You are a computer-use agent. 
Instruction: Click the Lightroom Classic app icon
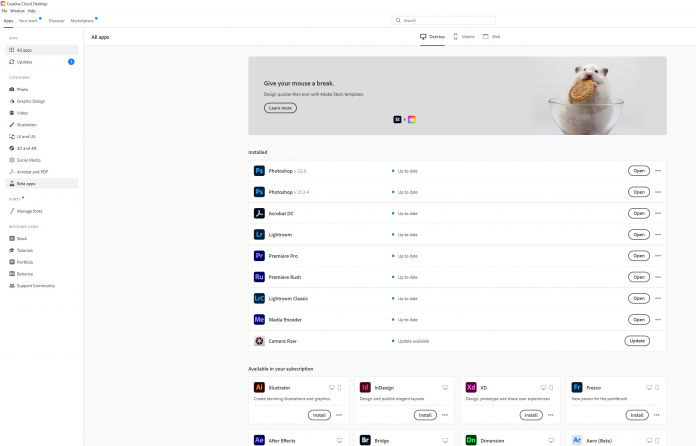pyautogui.click(x=259, y=298)
